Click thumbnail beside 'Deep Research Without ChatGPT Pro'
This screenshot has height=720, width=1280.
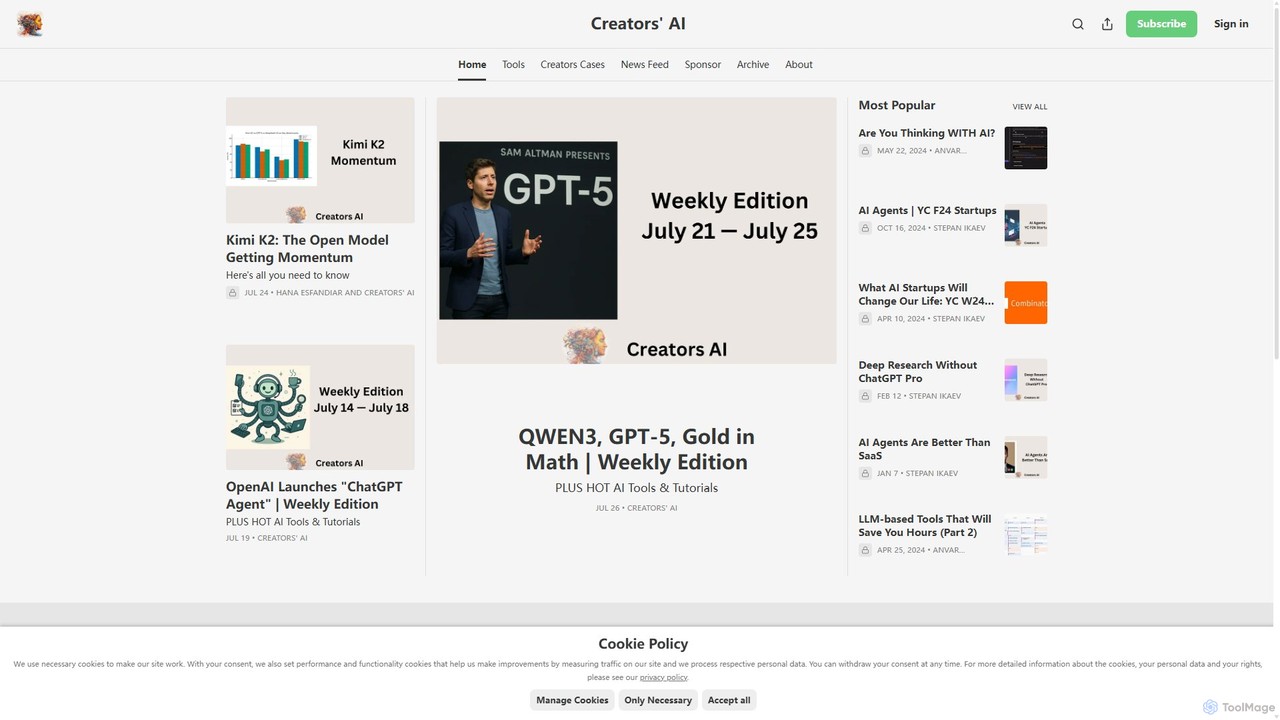tap(1026, 380)
